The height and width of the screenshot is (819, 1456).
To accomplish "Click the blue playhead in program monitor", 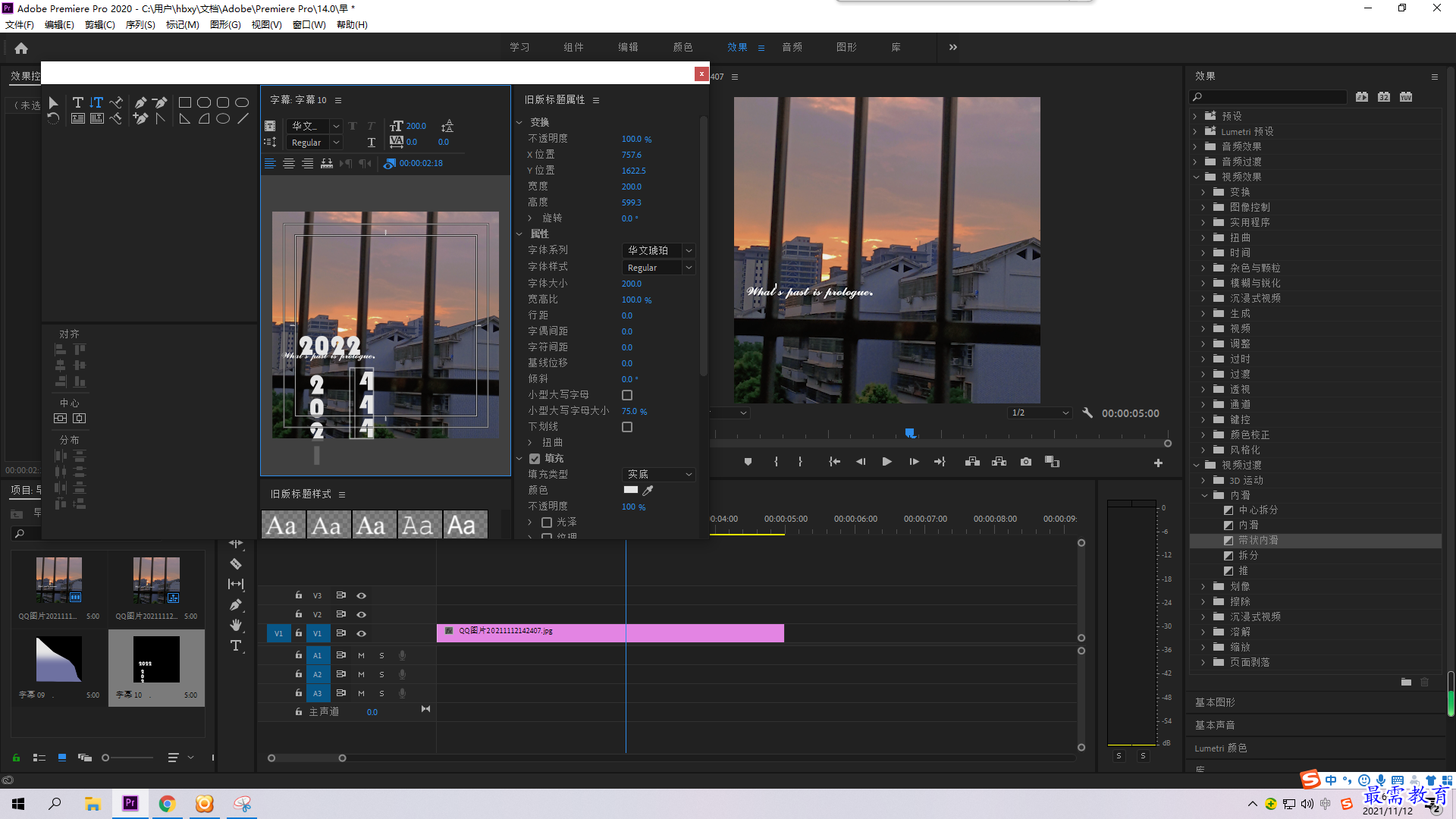I will pos(910,433).
